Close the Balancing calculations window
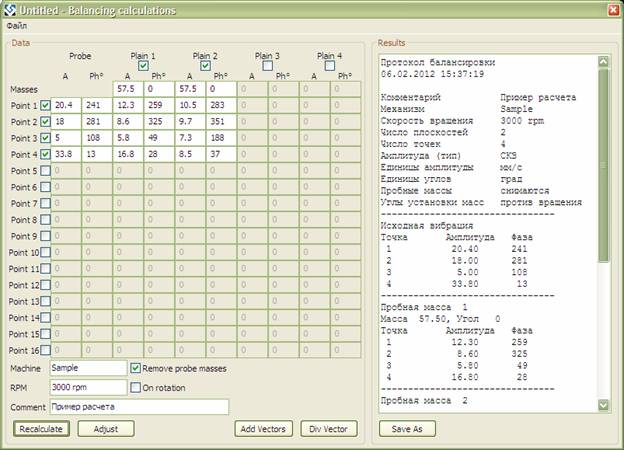 (614, 10)
